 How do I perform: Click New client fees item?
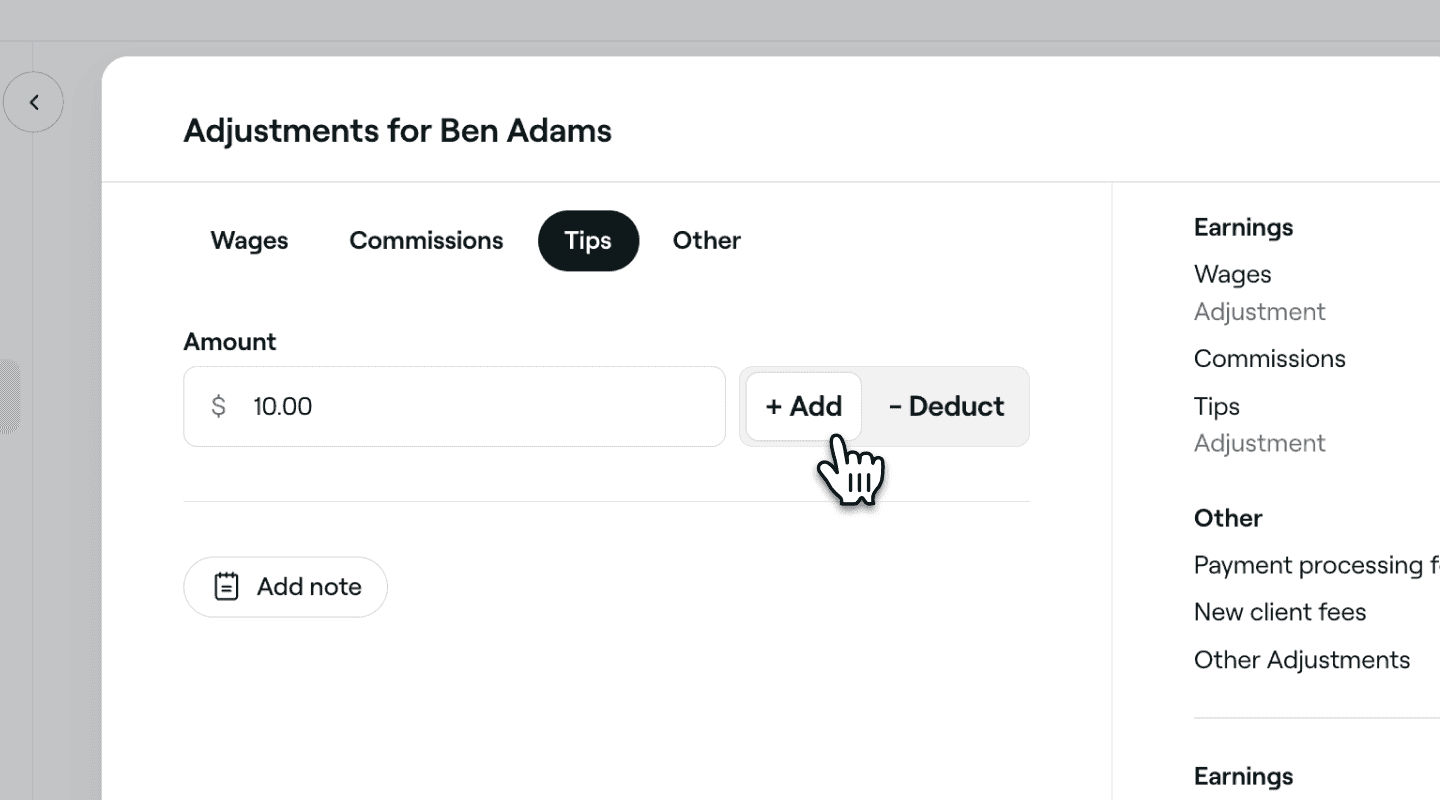1280,612
